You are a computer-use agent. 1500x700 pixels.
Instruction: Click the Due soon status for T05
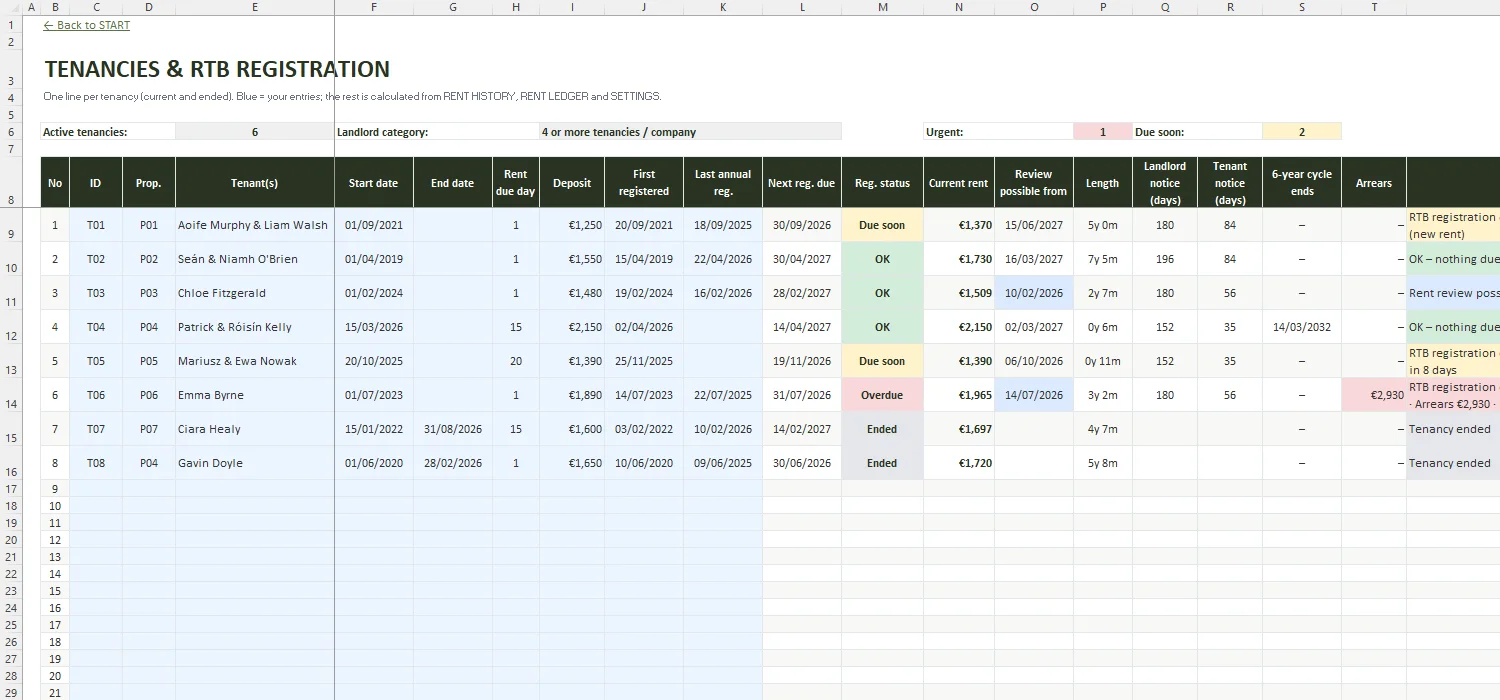pyautogui.click(x=882, y=361)
